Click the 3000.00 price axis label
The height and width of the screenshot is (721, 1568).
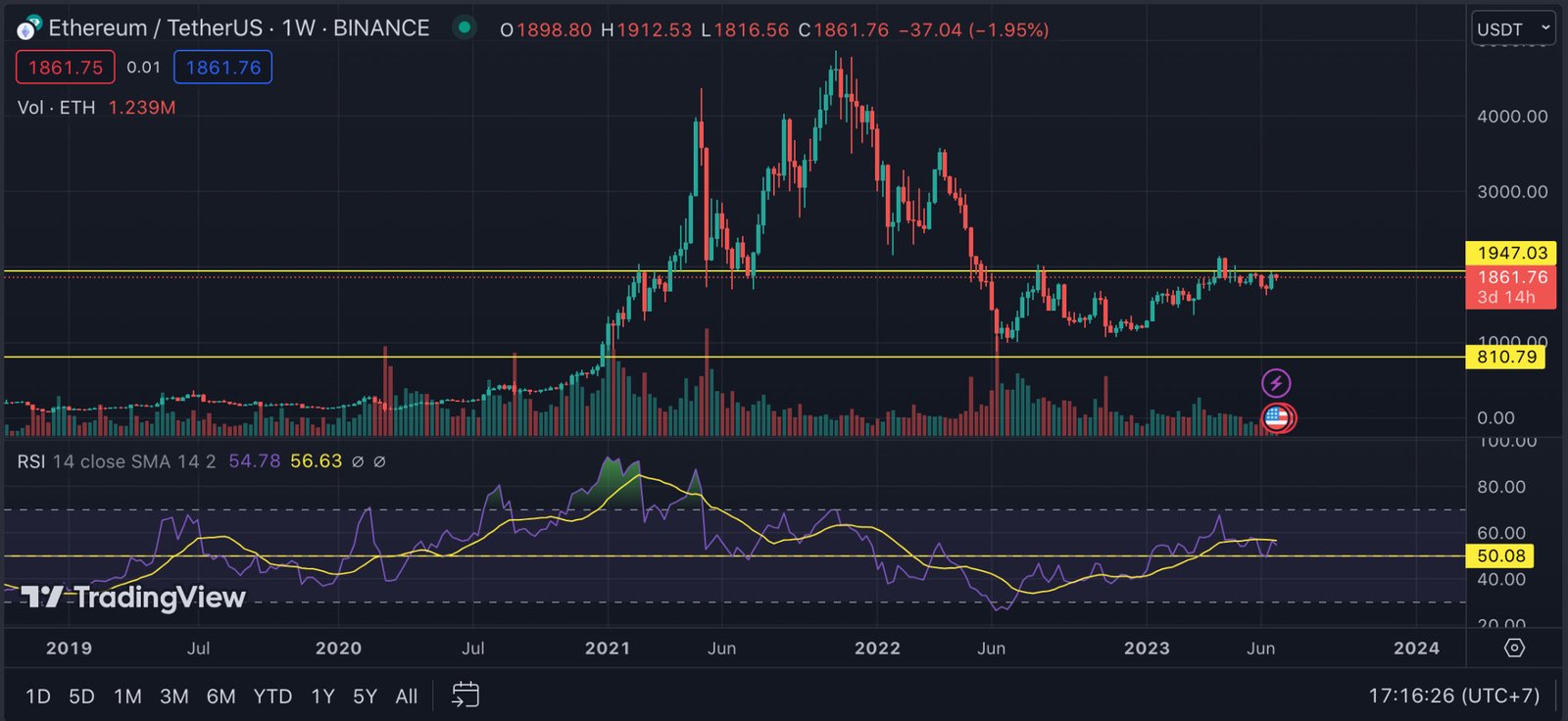(1512, 192)
